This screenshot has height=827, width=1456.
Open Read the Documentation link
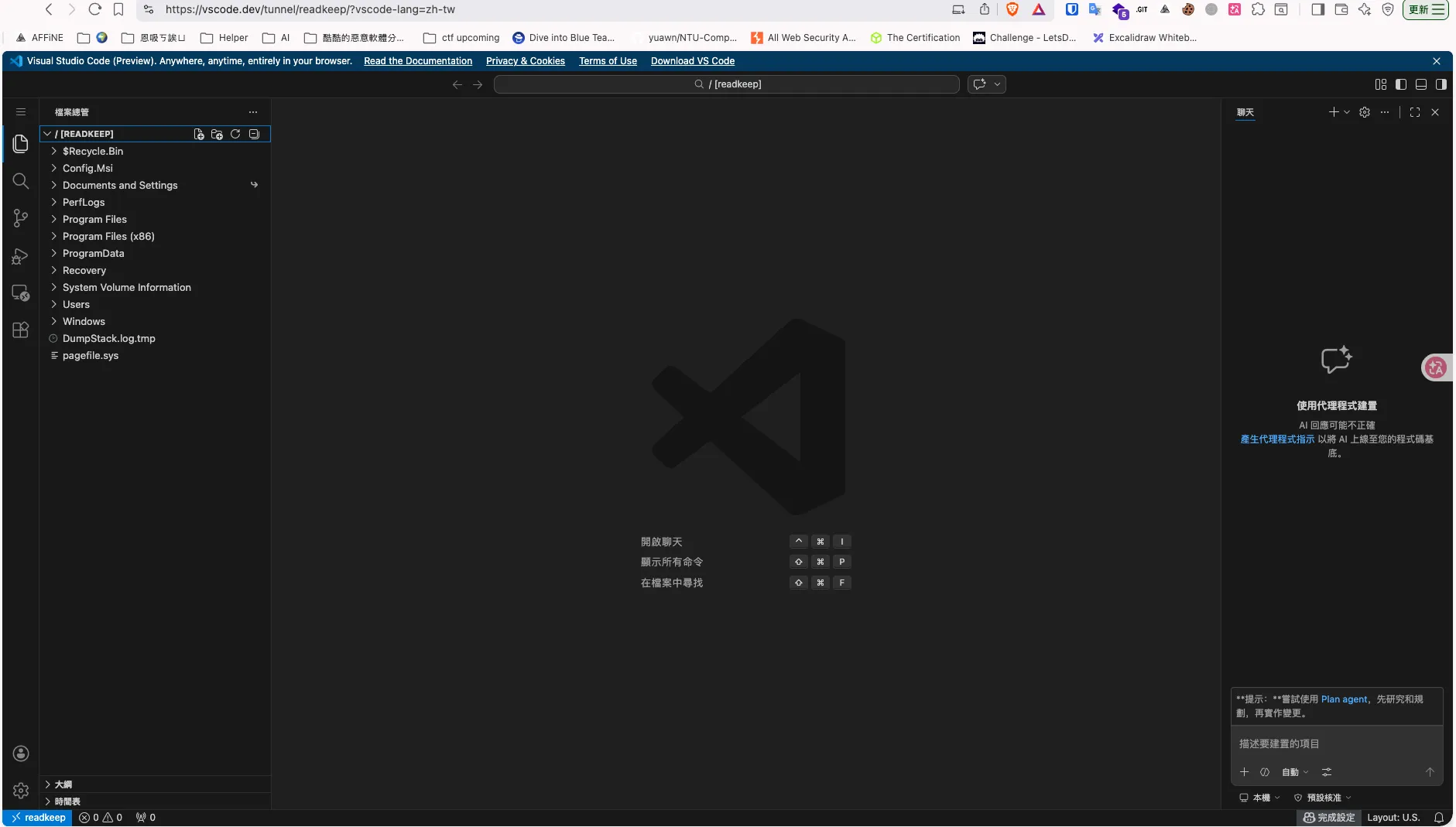pos(418,61)
